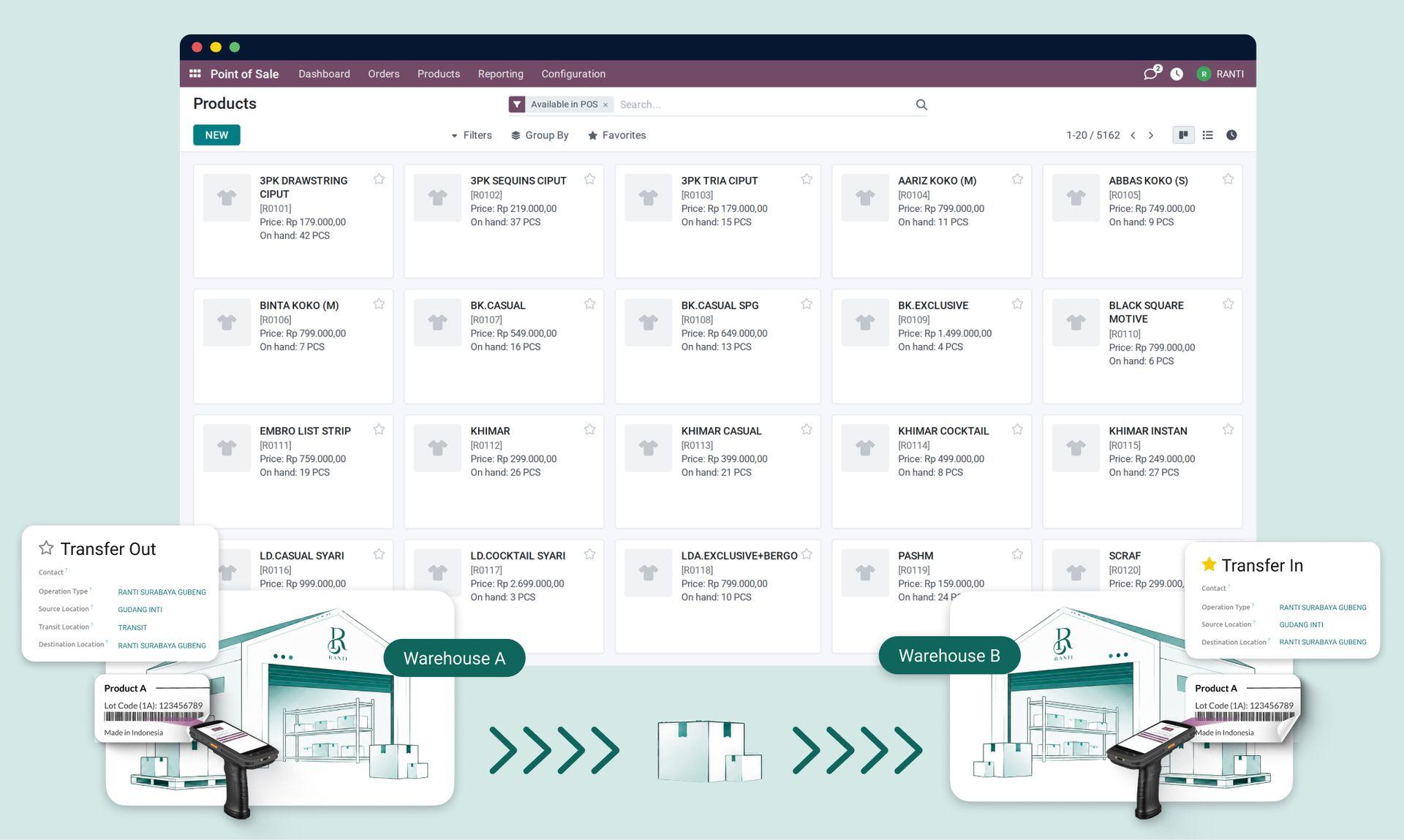Screen dimensions: 1404x840
Task: Click the Products page heading
Action: 224,104
